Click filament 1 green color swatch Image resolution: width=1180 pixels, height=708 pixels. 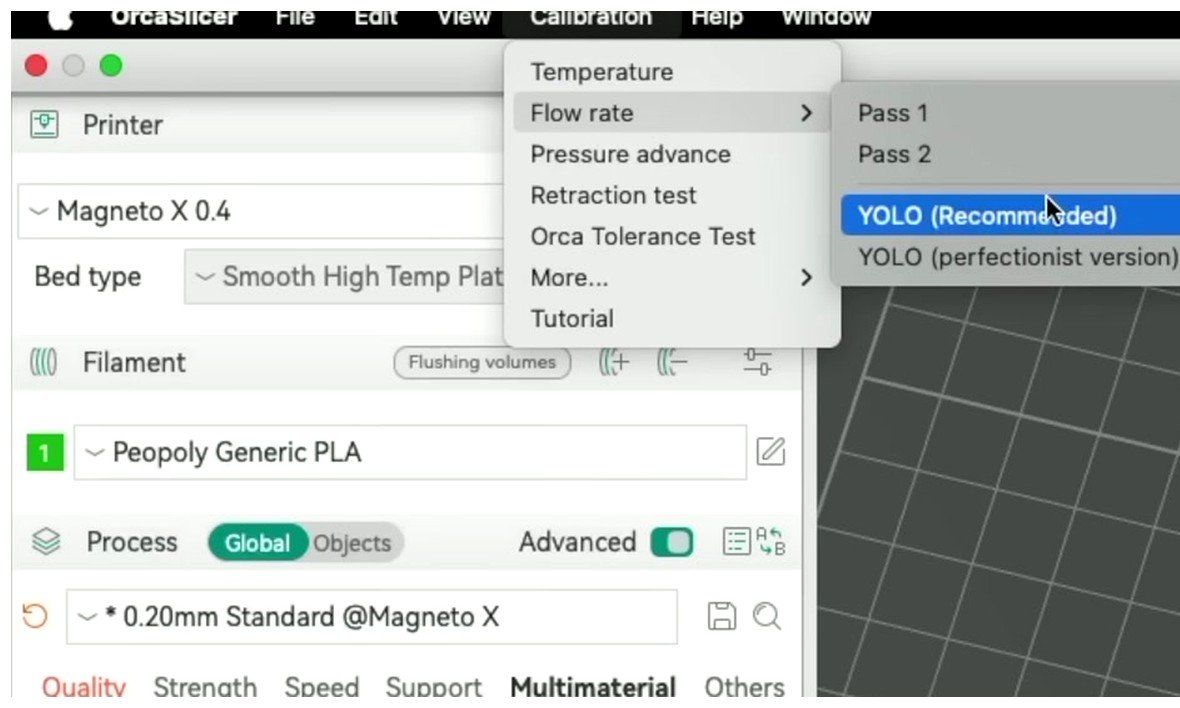45,453
